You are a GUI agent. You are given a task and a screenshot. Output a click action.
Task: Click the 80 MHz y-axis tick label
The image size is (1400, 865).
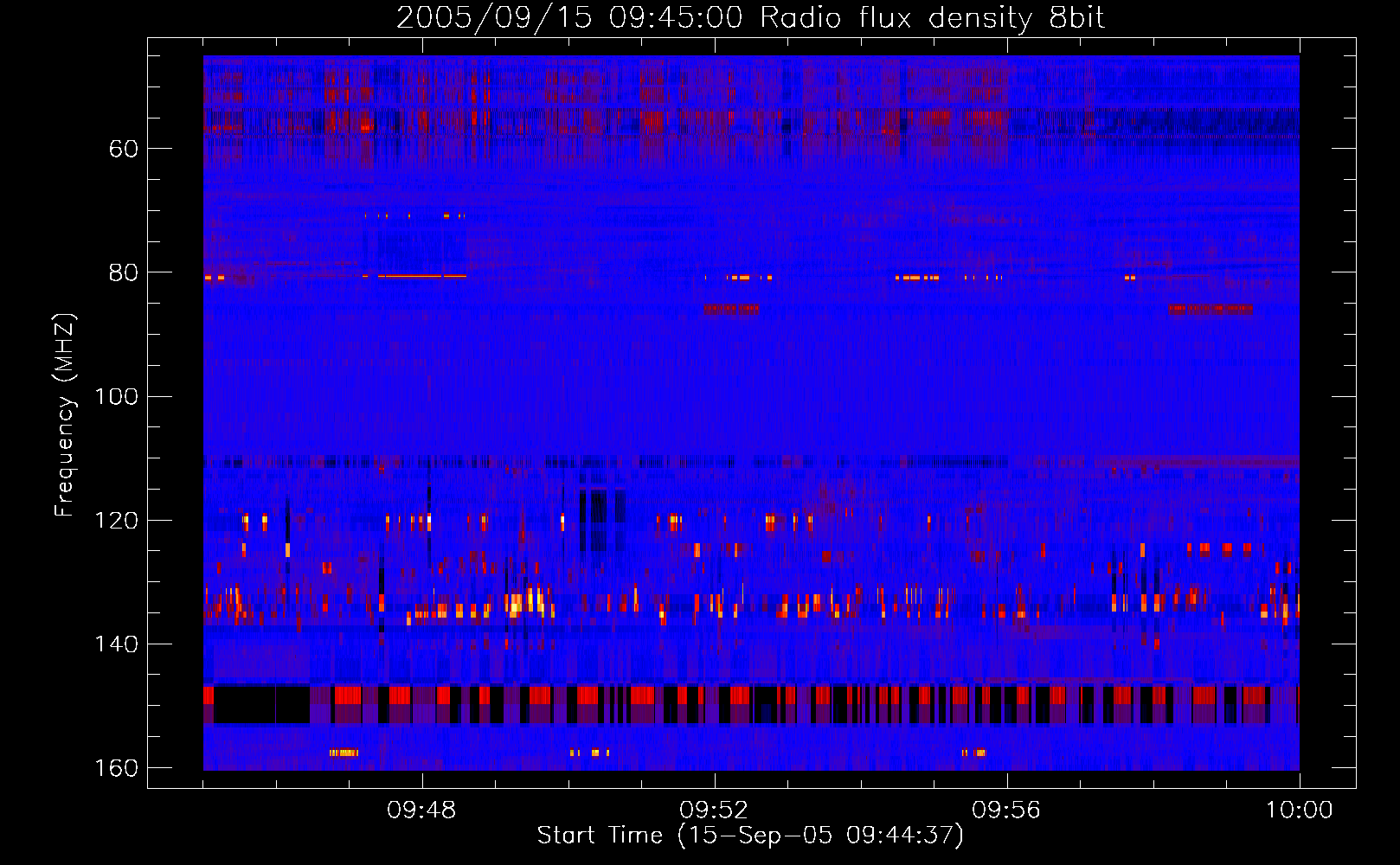click(124, 272)
